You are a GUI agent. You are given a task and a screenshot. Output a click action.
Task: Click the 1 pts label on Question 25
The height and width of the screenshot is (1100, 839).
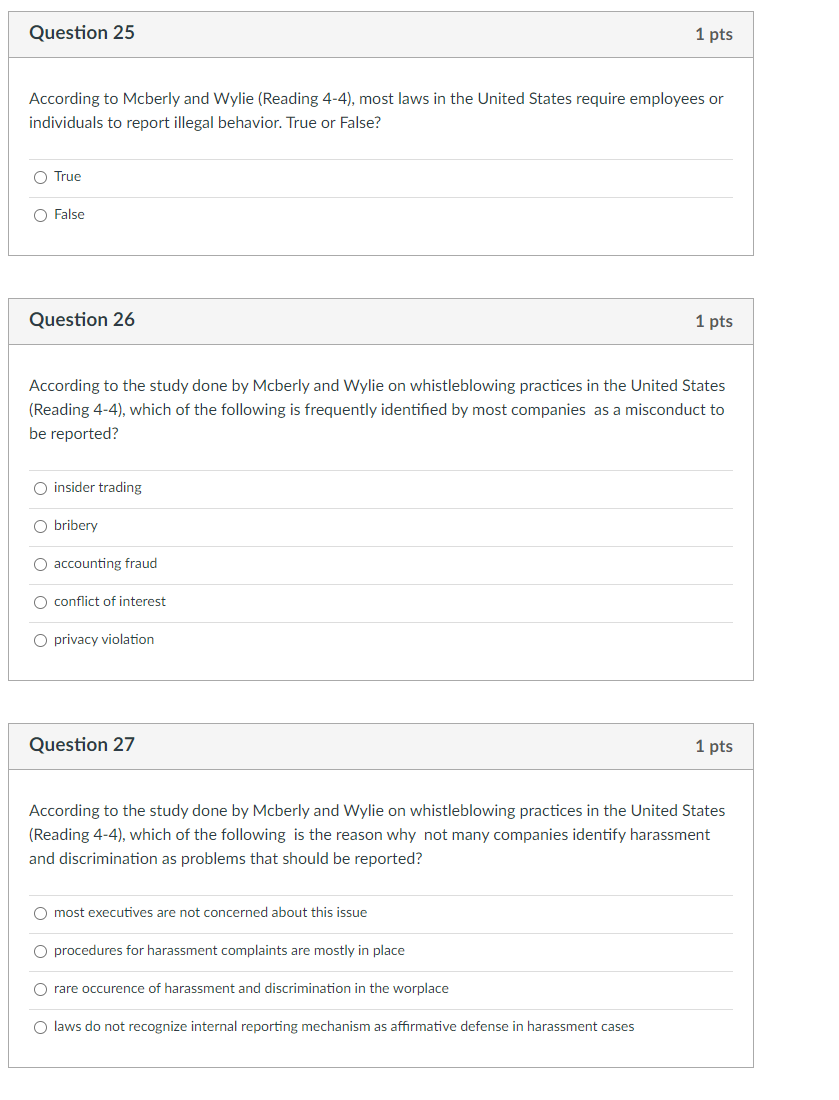coord(716,33)
